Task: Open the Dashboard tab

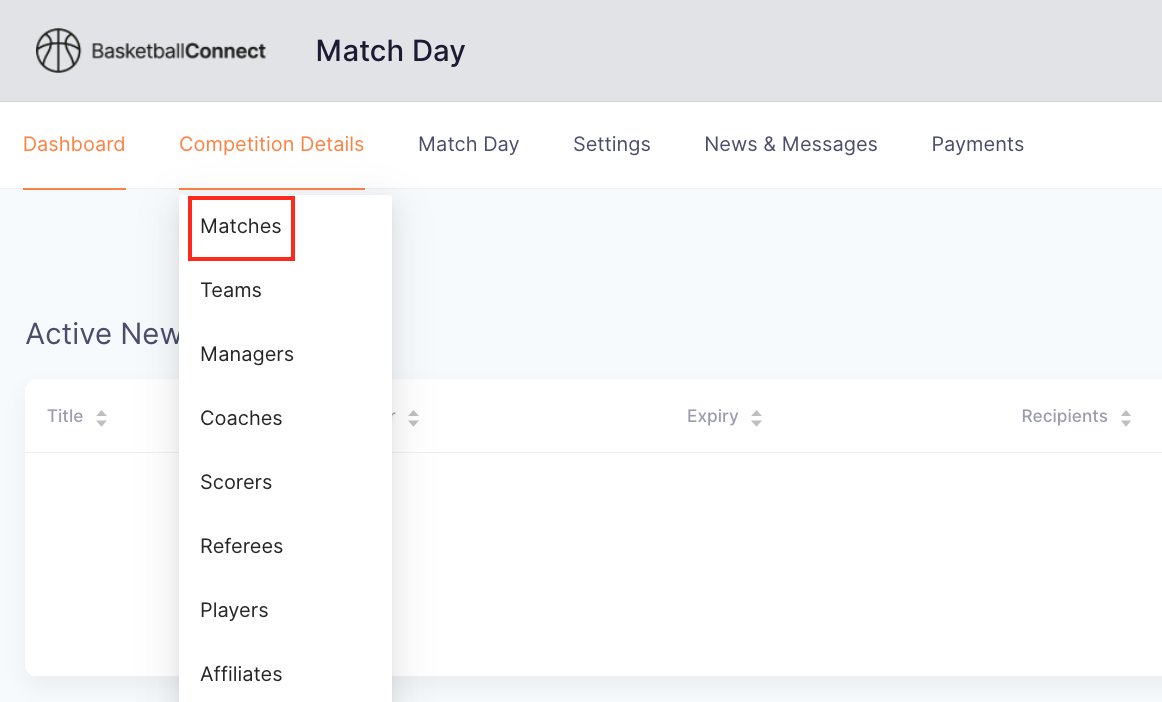Action: pyautogui.click(x=74, y=144)
